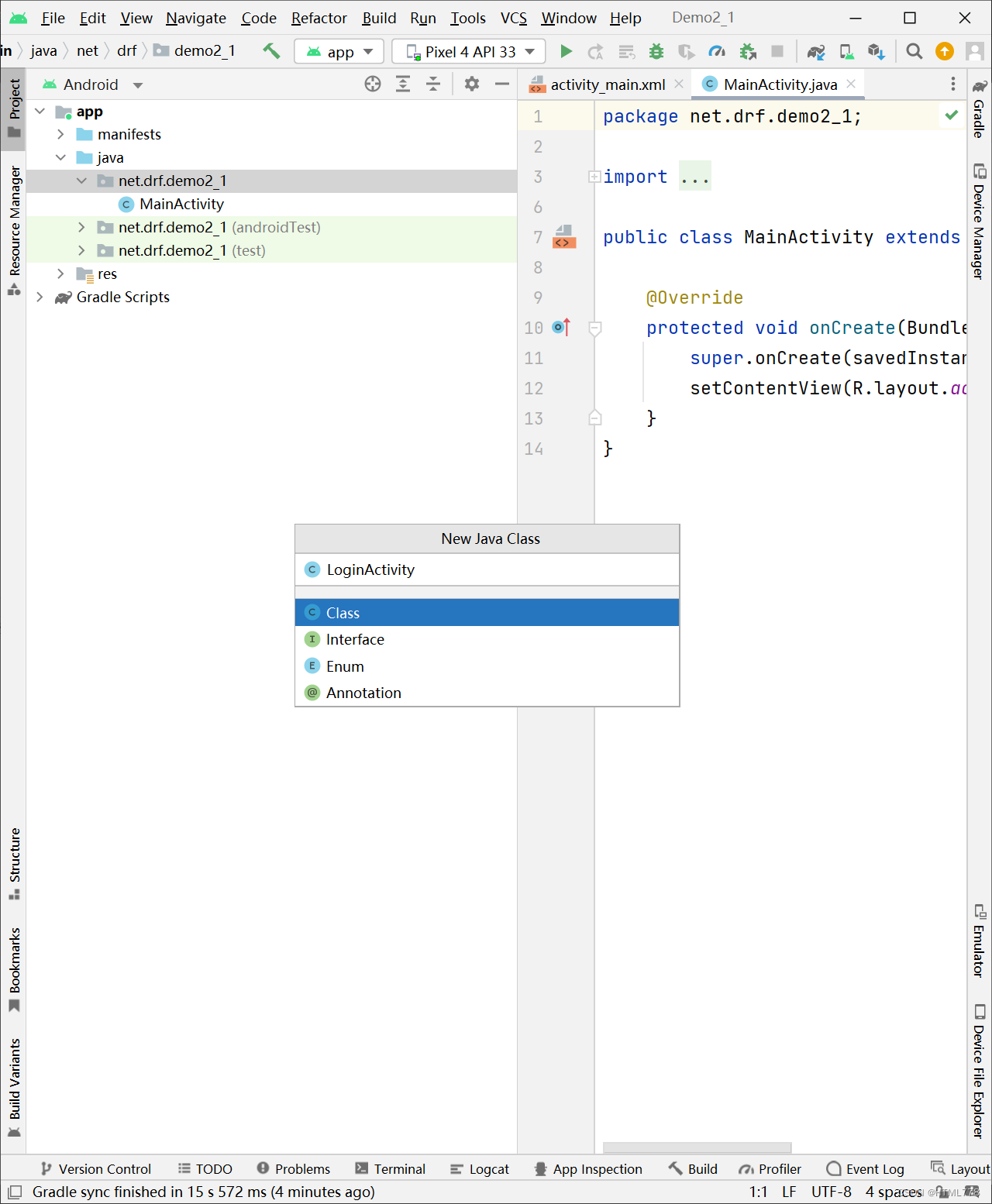Toggle the Gradle tool window

pos(980,108)
